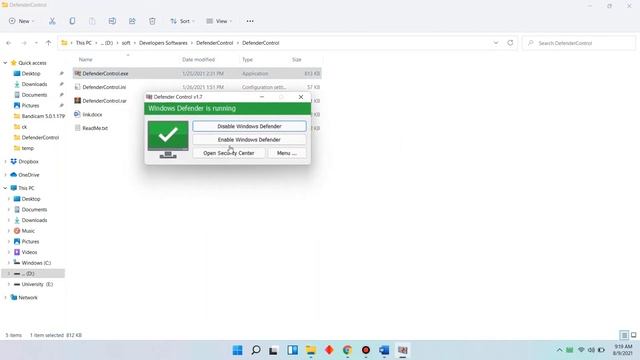Click 'Developers Softwares' breadcrumb

point(163,43)
